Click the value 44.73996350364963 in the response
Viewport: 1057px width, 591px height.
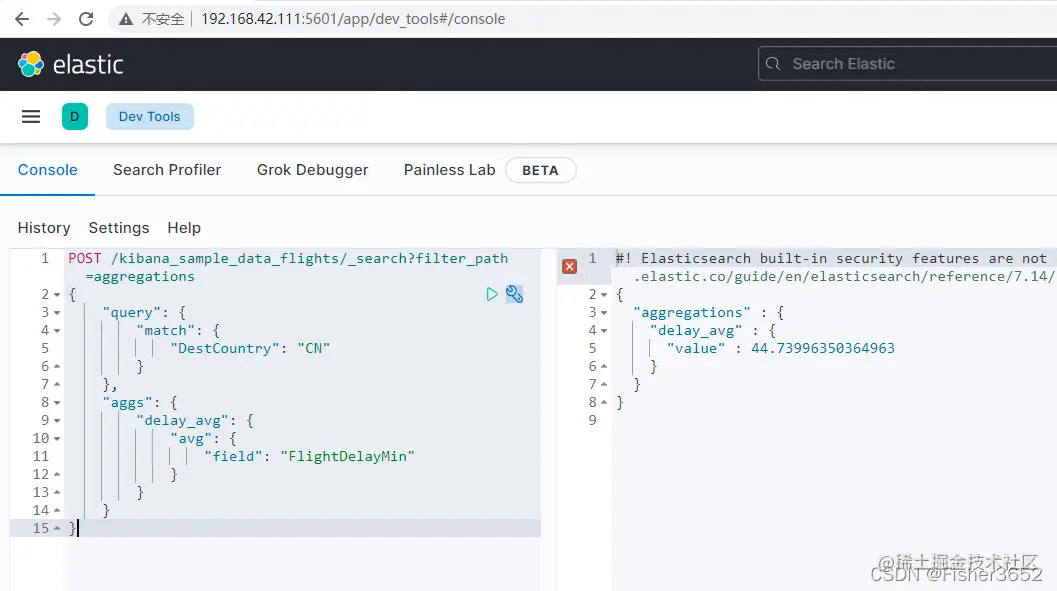point(823,348)
